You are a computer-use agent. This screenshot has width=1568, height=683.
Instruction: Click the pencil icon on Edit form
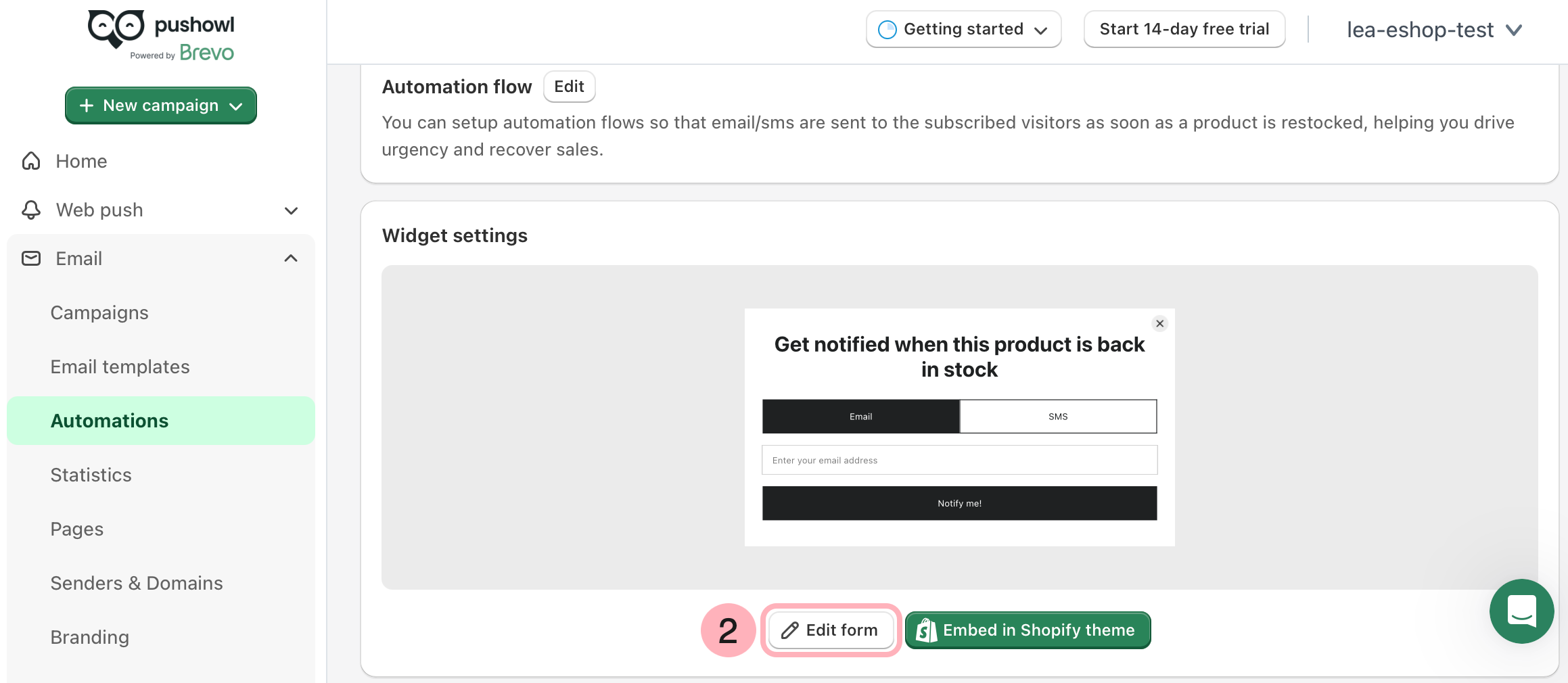coord(789,630)
